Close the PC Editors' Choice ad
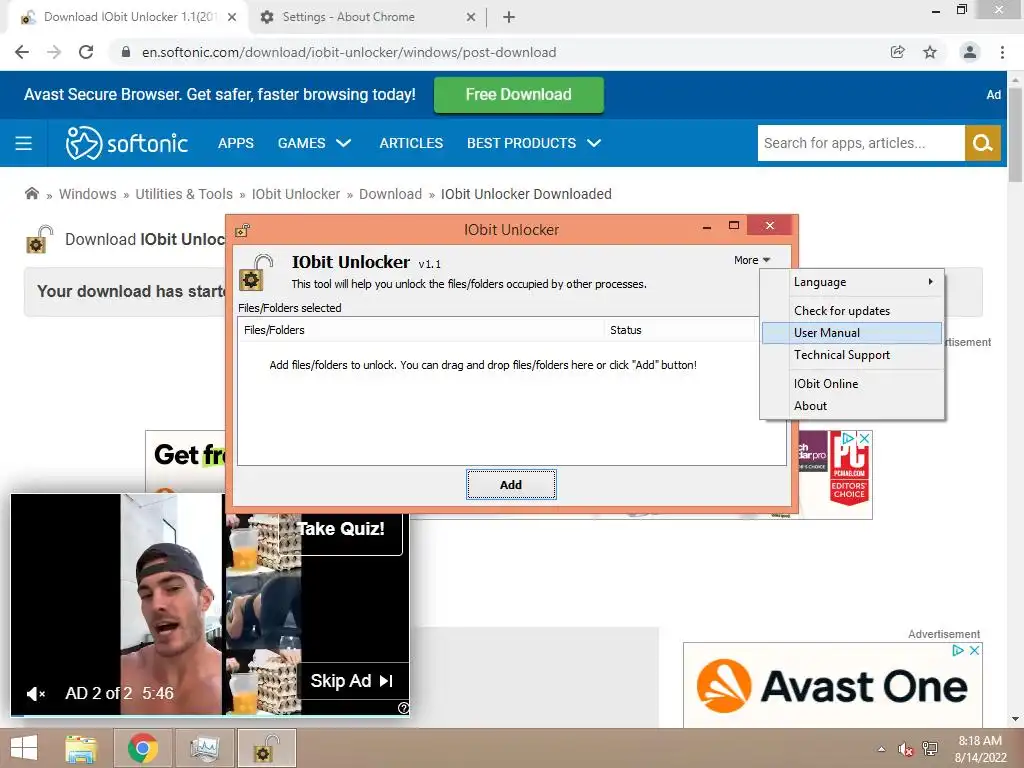This screenshot has height=768, width=1024. 864,438
